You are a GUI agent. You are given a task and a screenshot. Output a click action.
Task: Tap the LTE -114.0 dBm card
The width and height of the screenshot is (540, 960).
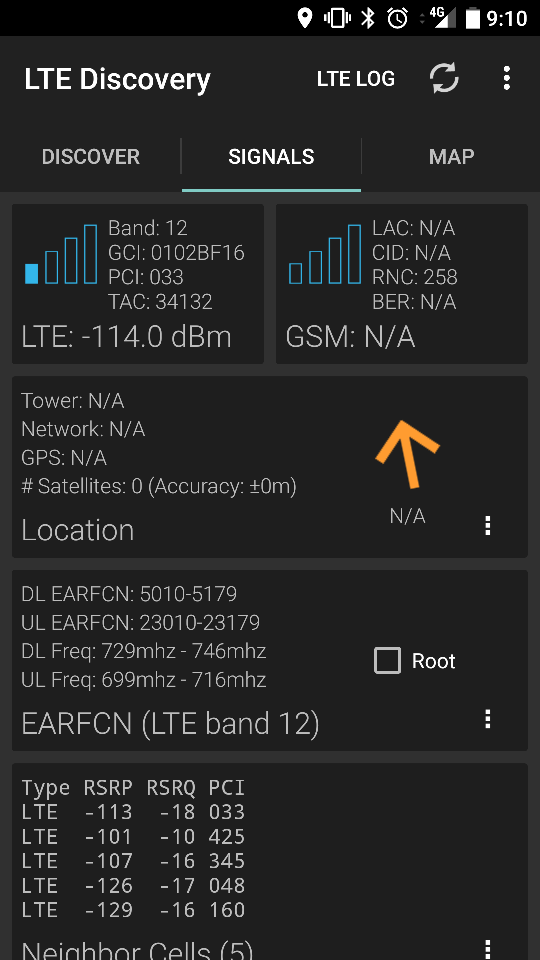[x=138, y=283]
